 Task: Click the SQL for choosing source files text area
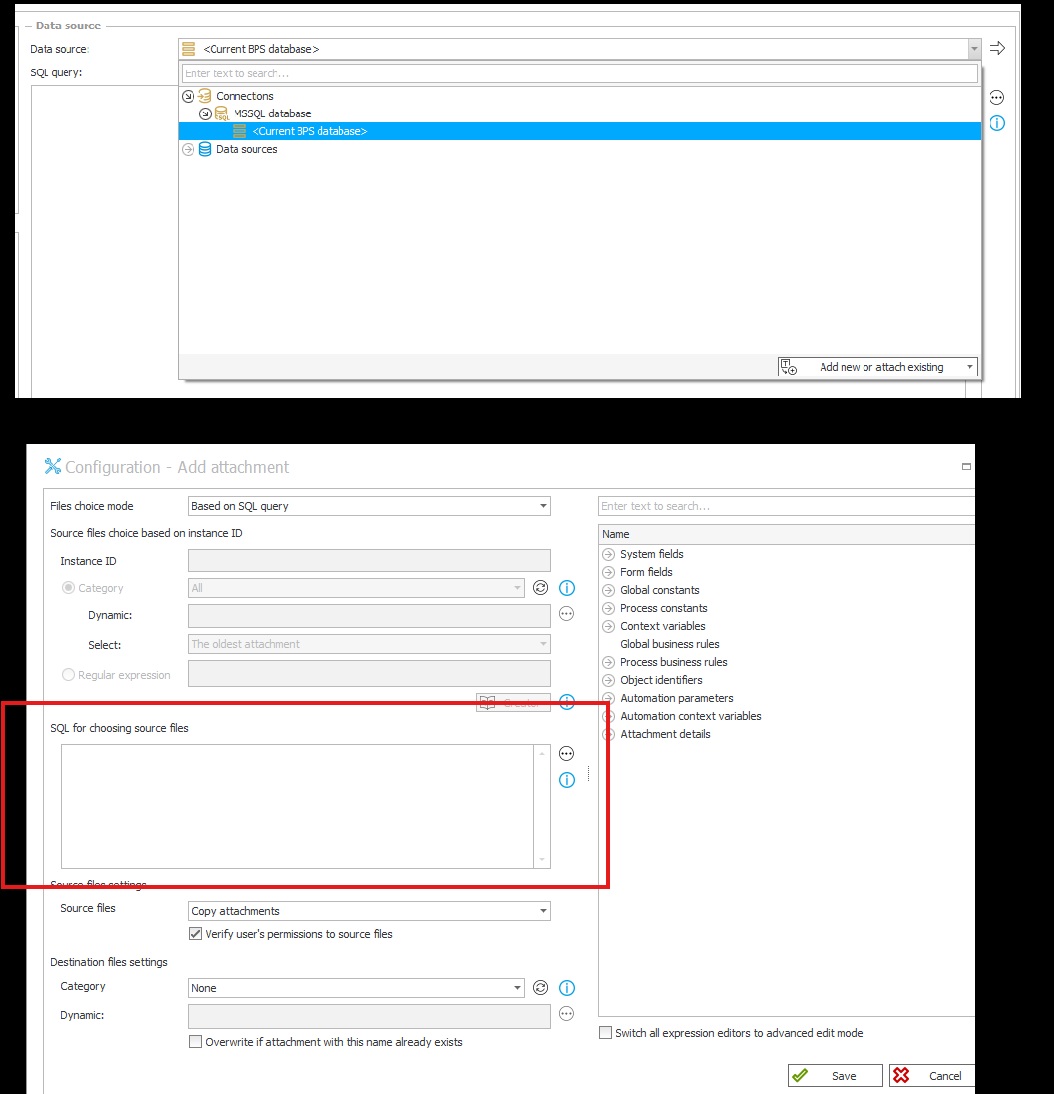298,806
